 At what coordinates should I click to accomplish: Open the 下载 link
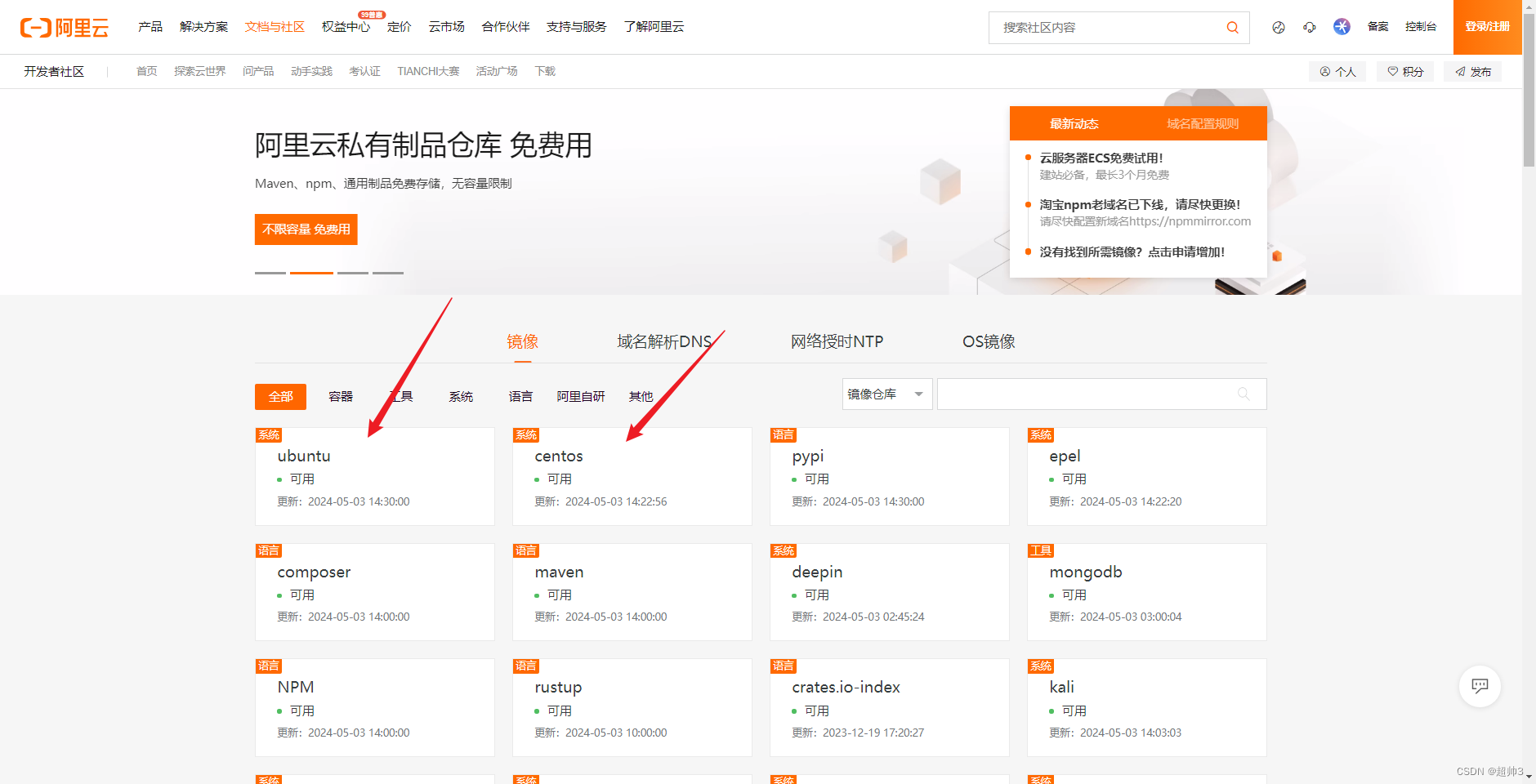545,72
